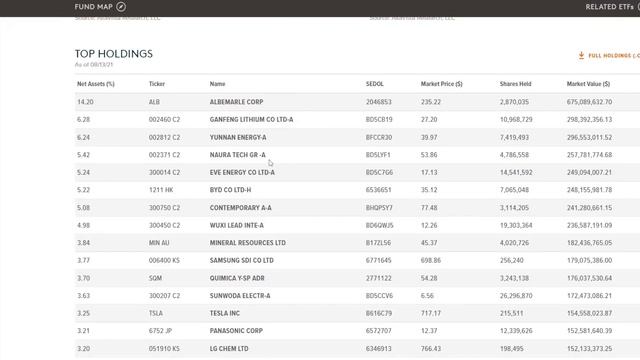This screenshot has height=360, width=640.
Task: Click the 675,089,632.70 market value
Action: tap(589, 102)
